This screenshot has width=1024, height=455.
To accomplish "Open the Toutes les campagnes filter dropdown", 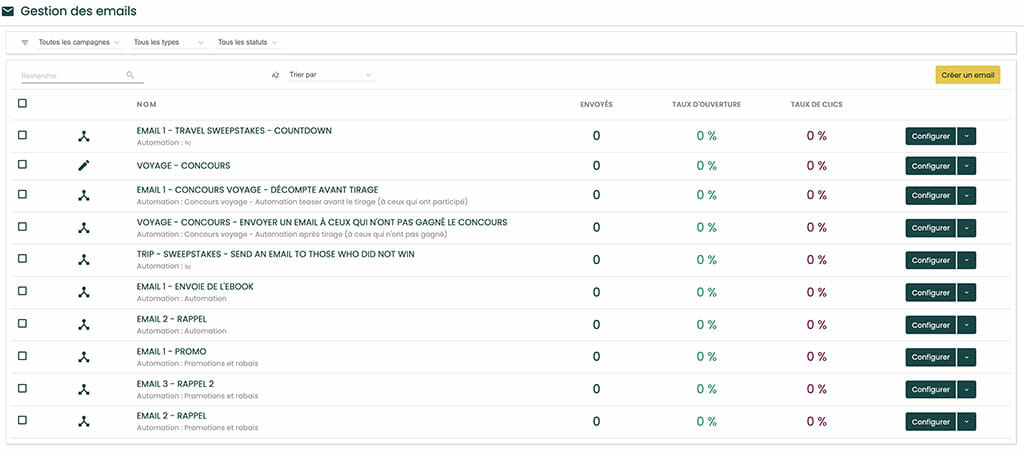I will tap(80, 42).
